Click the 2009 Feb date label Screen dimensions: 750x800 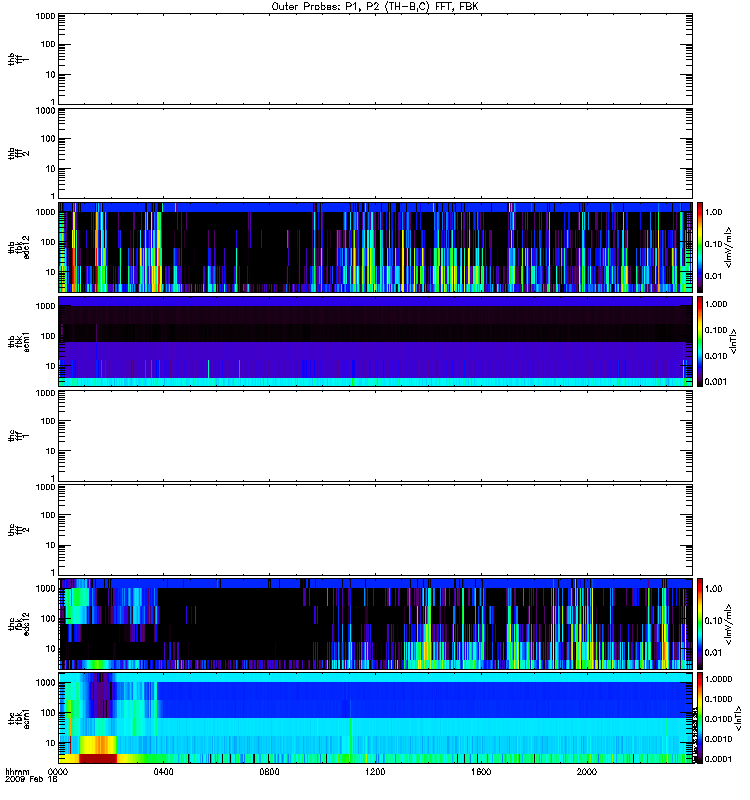pyautogui.click(x=31, y=780)
